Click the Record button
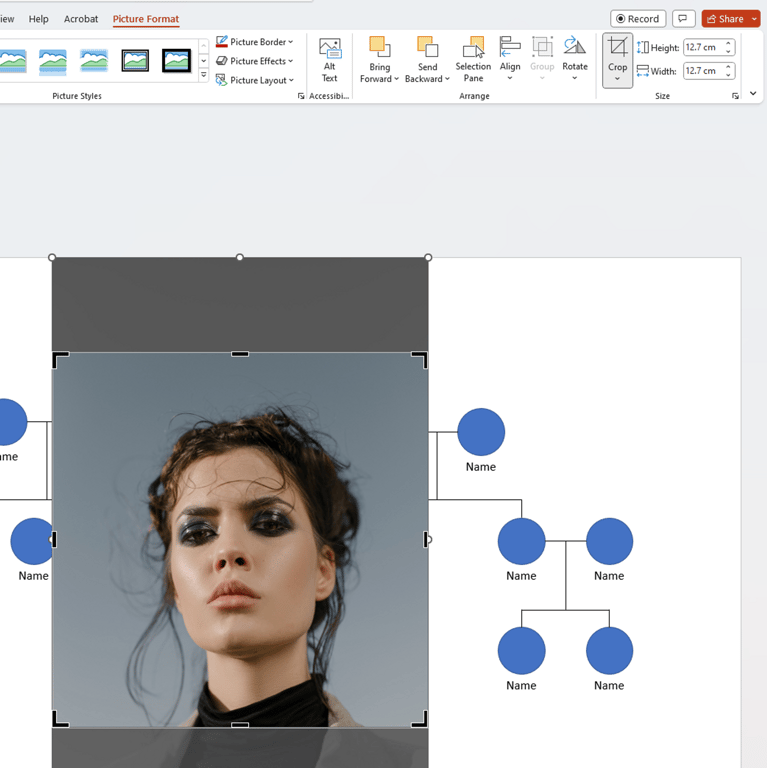767x768 pixels. 638,19
